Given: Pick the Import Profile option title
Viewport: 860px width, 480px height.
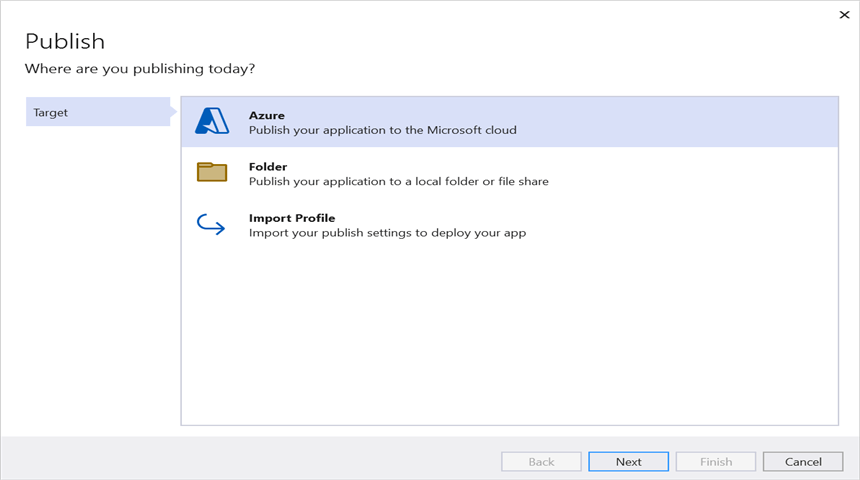Looking at the screenshot, I should [292, 218].
